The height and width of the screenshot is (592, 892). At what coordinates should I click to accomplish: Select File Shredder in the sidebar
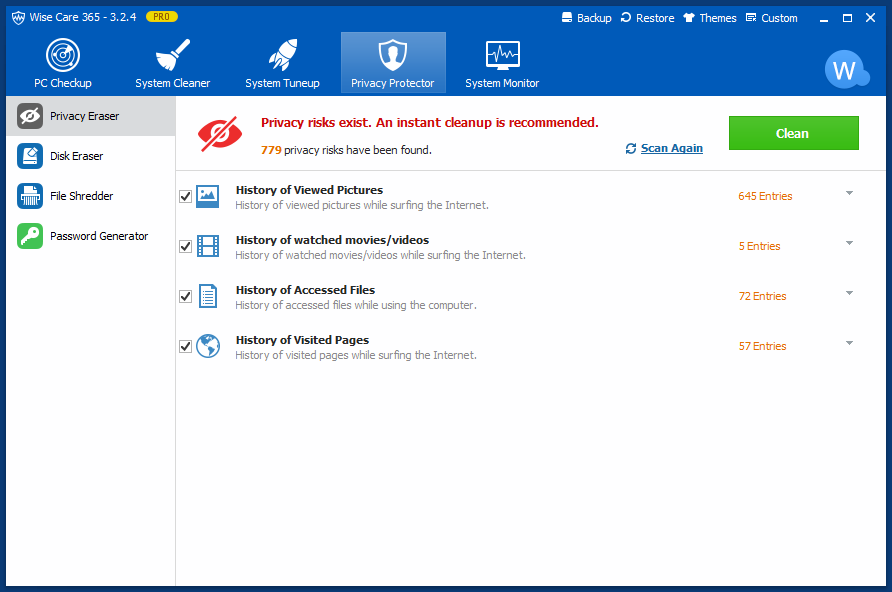point(91,196)
